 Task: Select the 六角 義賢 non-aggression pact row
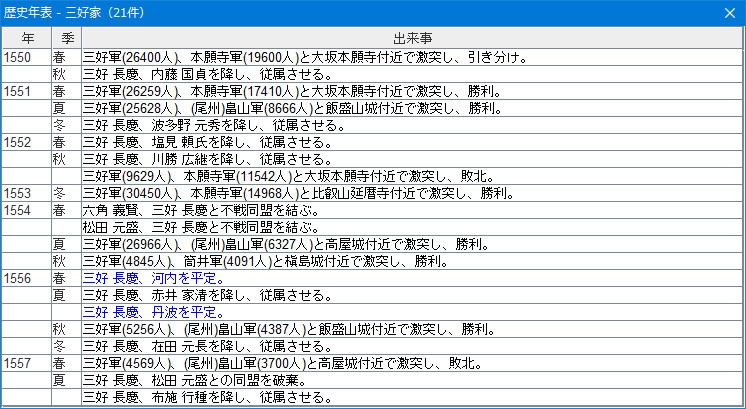tap(200, 210)
